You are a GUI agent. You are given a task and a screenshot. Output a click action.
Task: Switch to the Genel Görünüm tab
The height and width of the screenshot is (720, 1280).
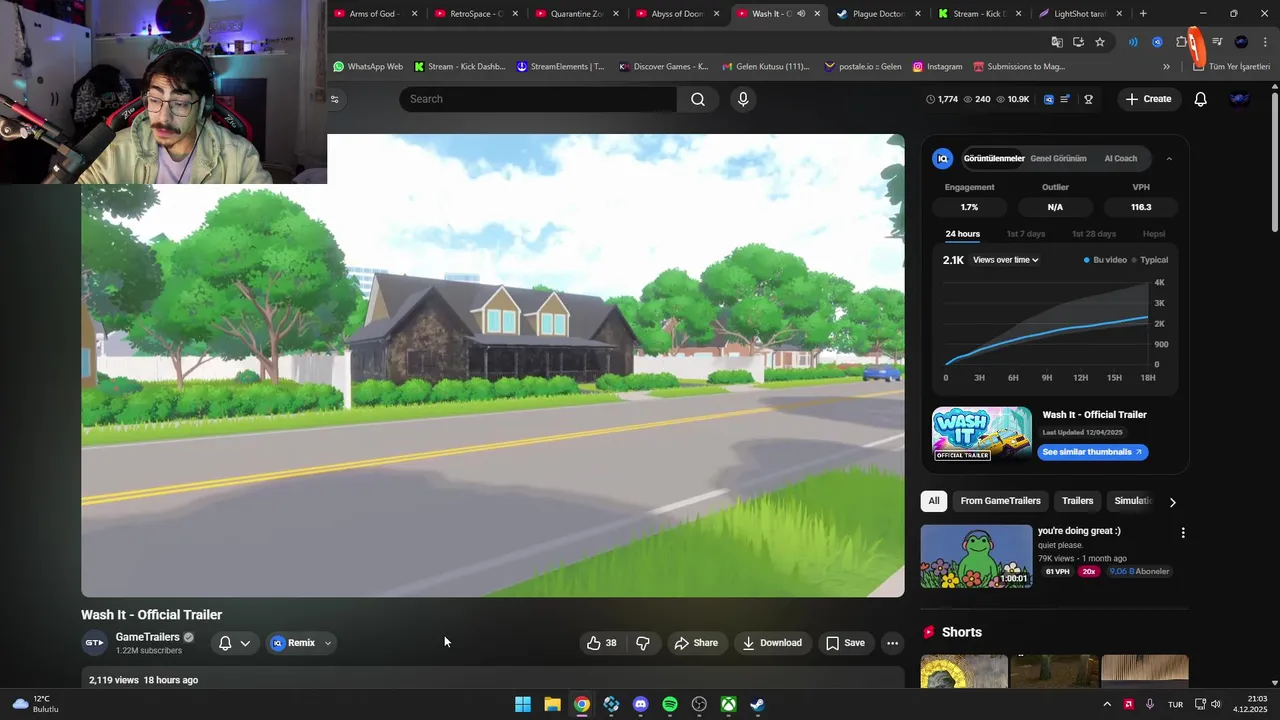[x=1058, y=158]
